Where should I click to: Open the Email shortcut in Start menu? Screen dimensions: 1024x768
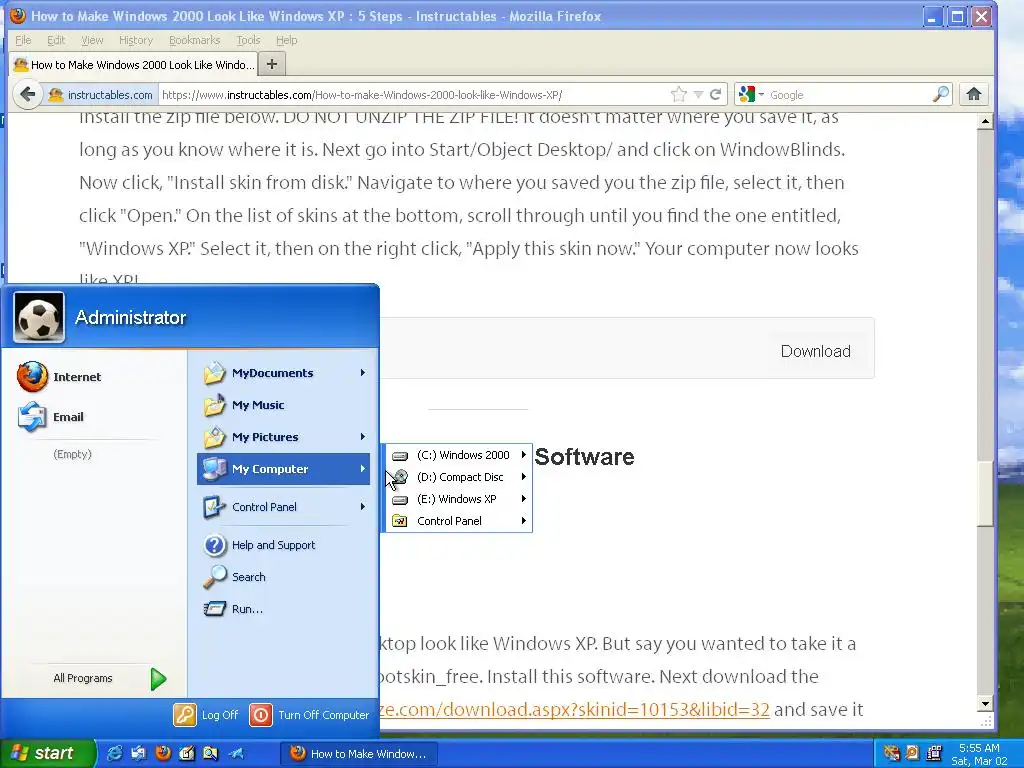[x=51, y=417]
